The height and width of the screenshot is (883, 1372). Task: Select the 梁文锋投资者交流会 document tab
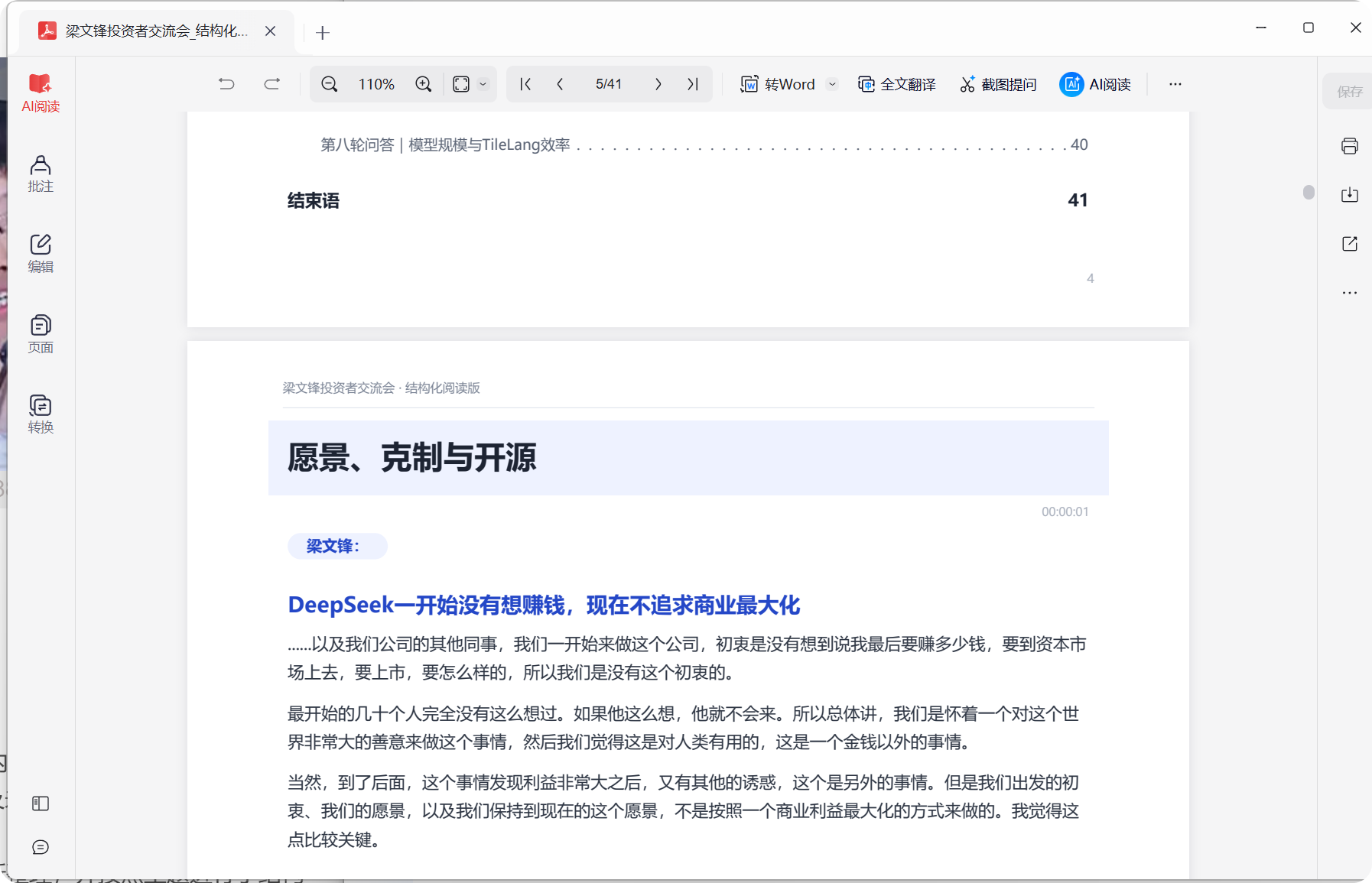coord(157,31)
